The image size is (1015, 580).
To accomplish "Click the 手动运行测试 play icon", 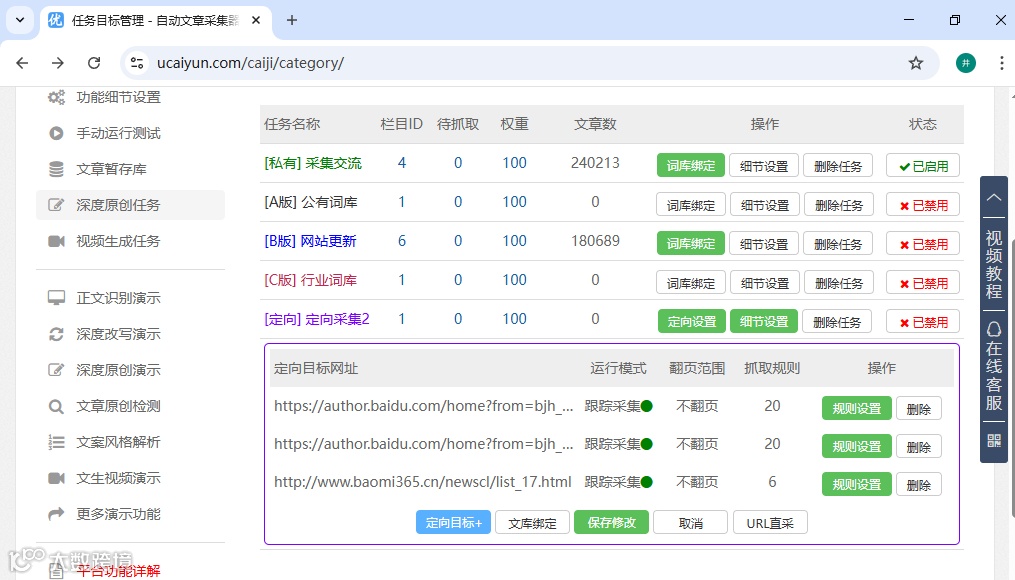I will pyautogui.click(x=56, y=133).
